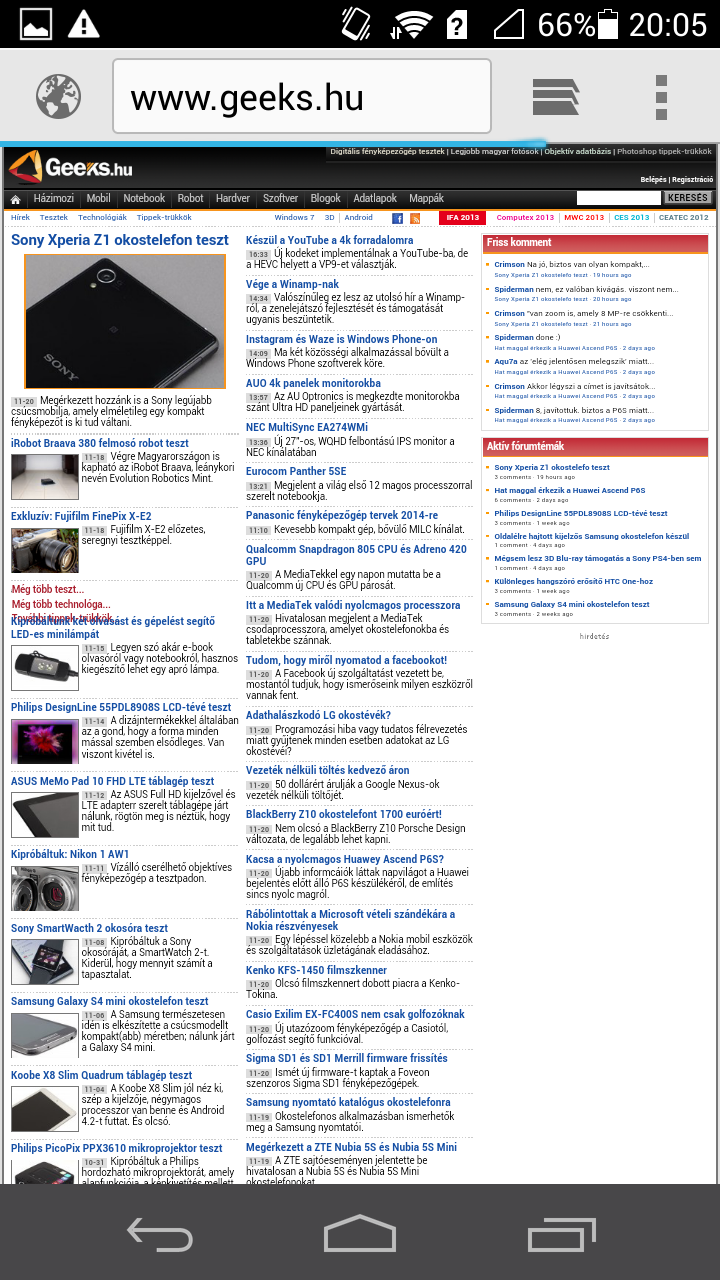Open the three-dot browser overflow menu
Viewport: 720px width, 1280px height.
(661, 97)
